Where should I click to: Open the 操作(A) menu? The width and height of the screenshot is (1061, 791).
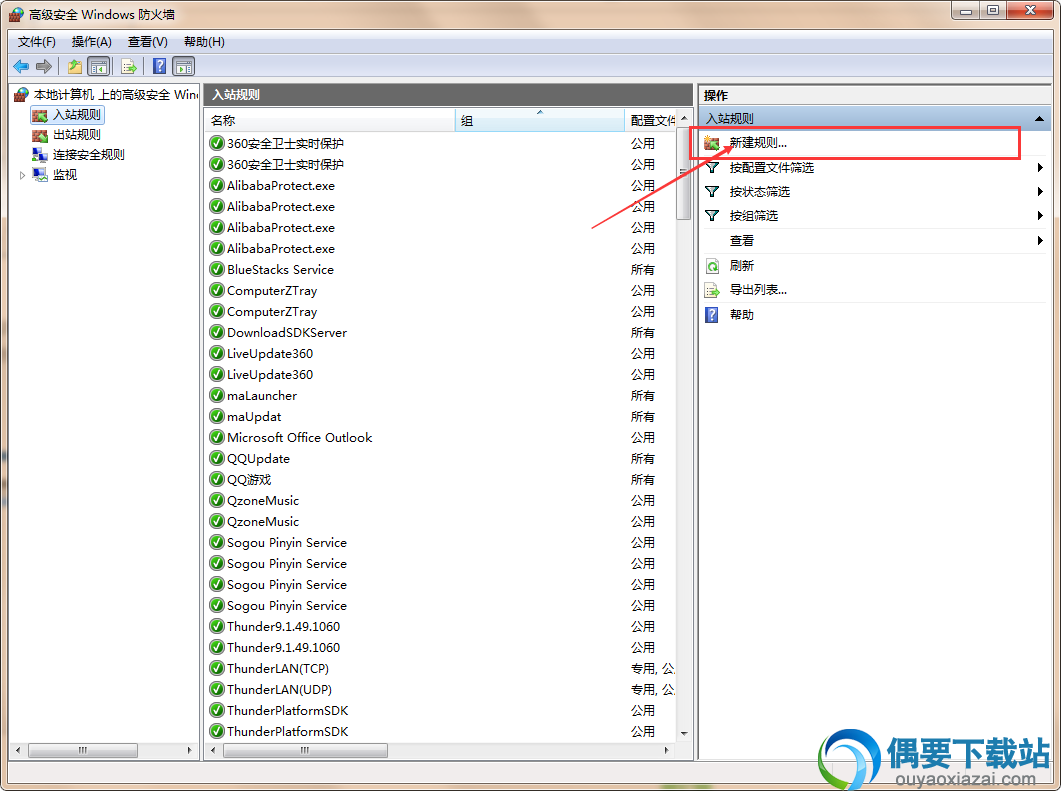tap(91, 42)
